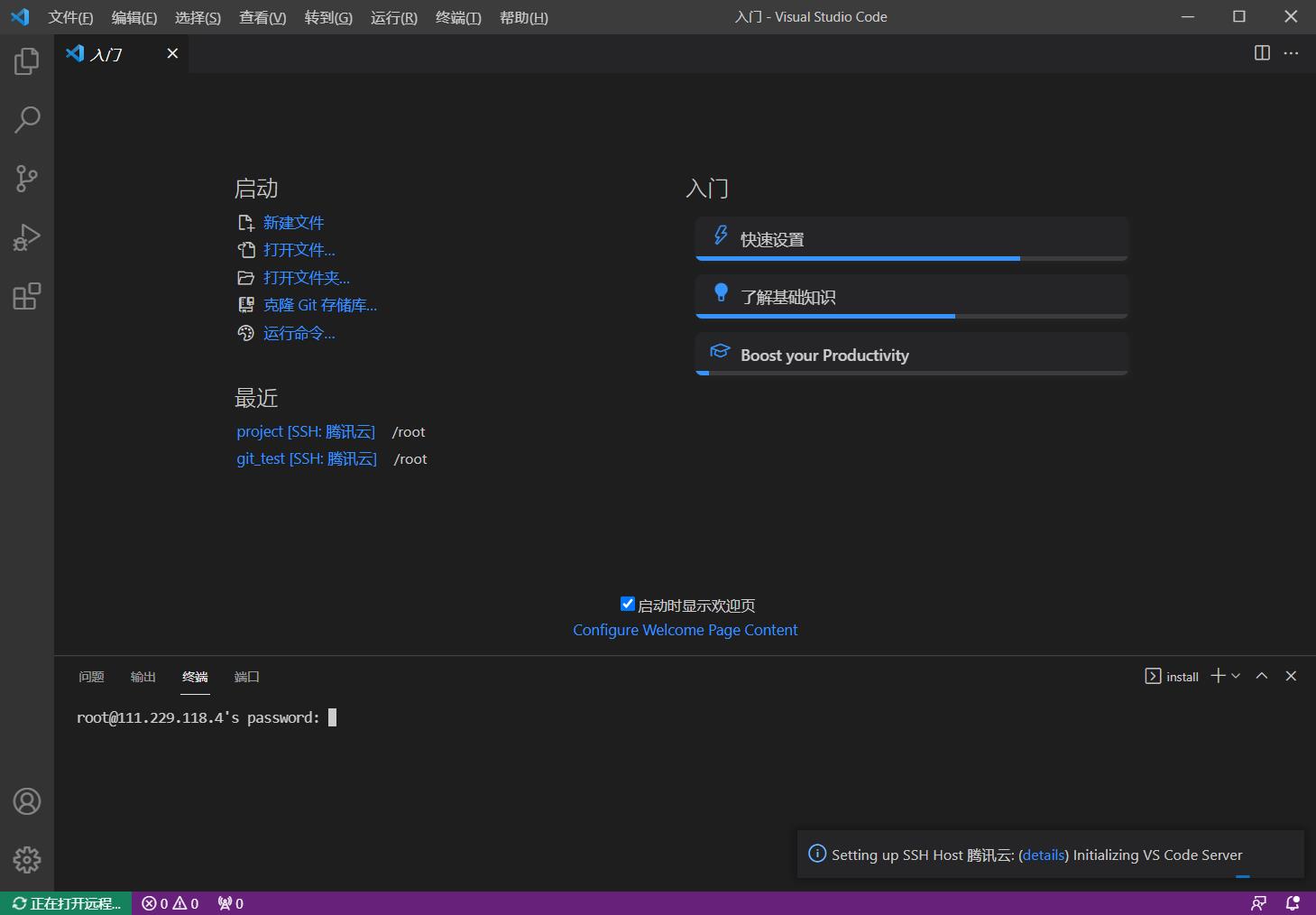Viewport: 1316px width, 915px height.
Task: Click the details link in notification
Action: [x=1044, y=855]
